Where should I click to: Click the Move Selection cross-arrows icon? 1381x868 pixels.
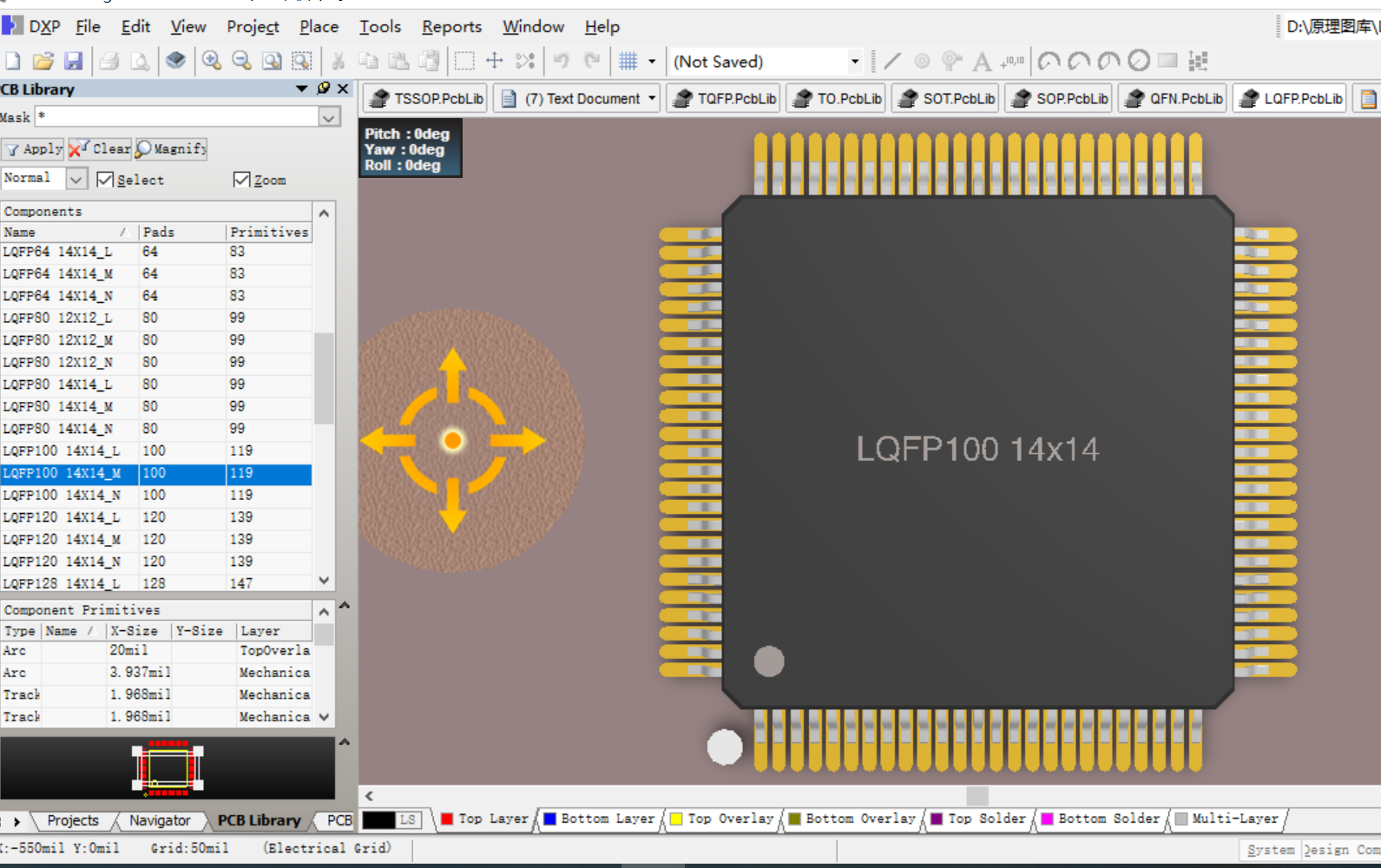[495, 61]
